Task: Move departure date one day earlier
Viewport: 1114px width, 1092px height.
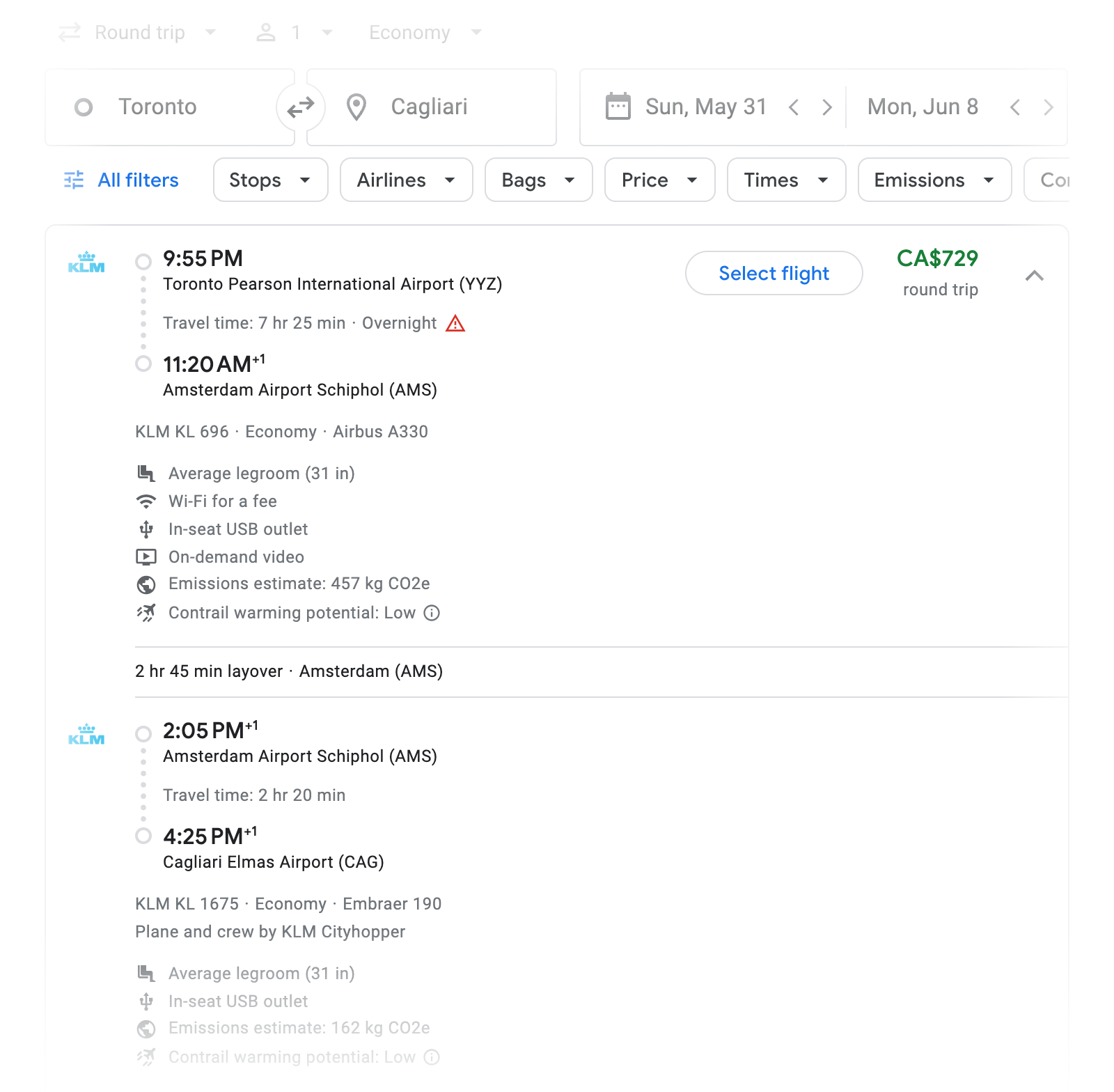Action: coord(794,107)
